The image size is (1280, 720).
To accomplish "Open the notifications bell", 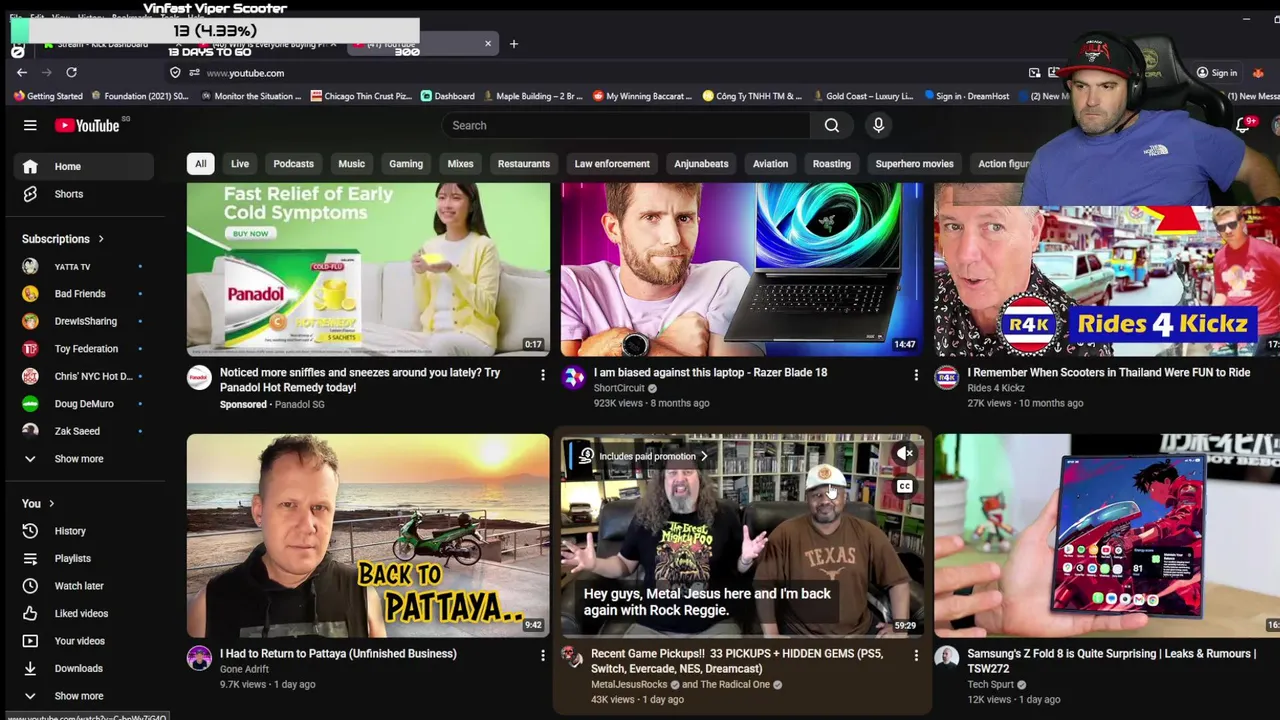I will point(1243,125).
